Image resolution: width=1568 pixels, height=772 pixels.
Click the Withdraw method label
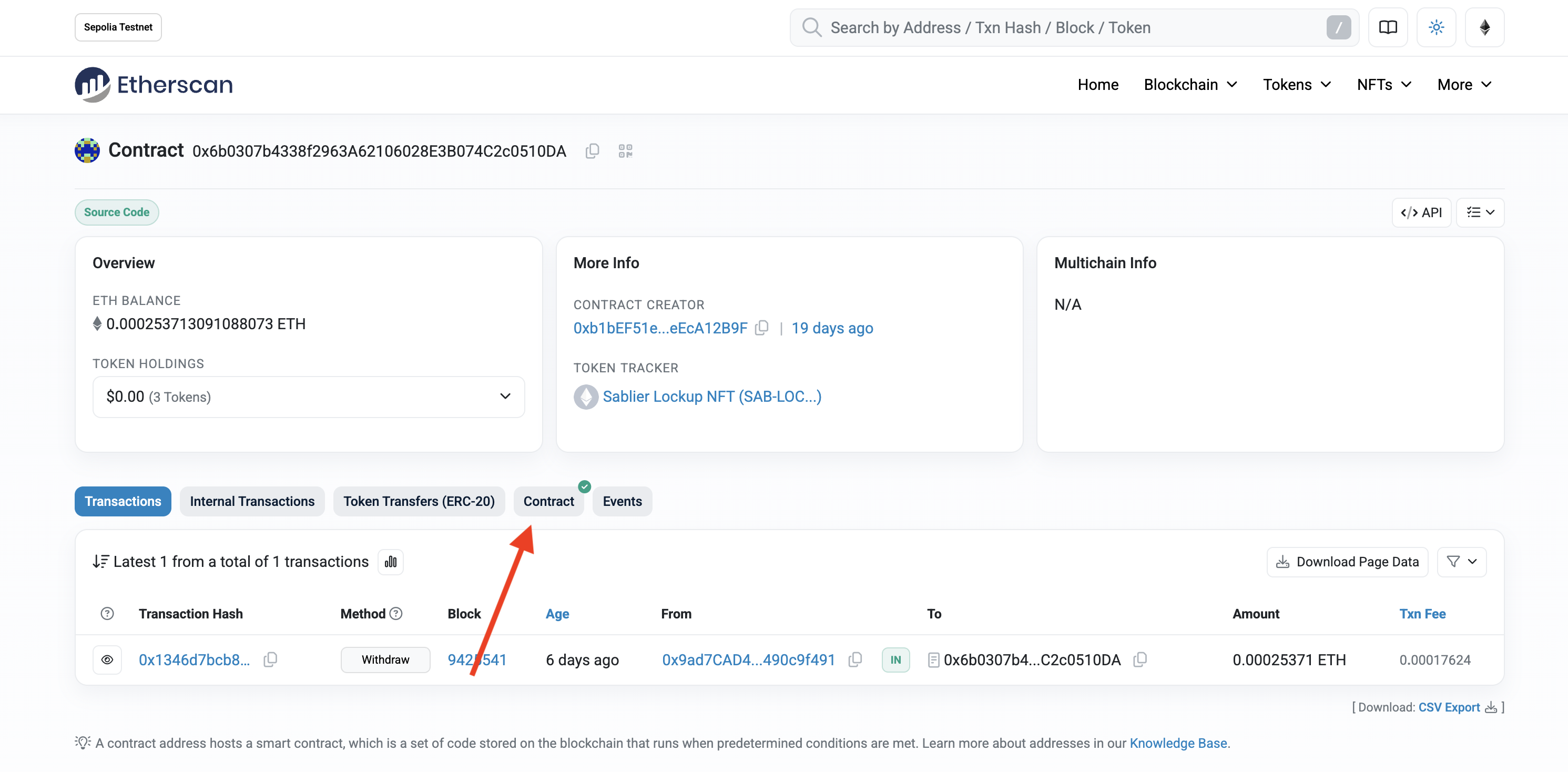click(385, 659)
